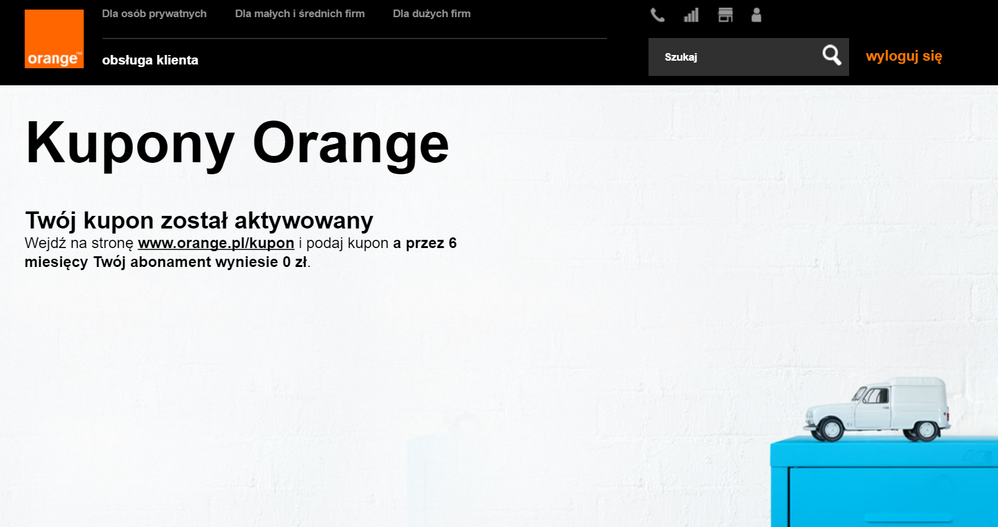Click 'Twój abonament wyniesie 0 zł' text
The height and width of the screenshot is (527, 998).
(200, 262)
